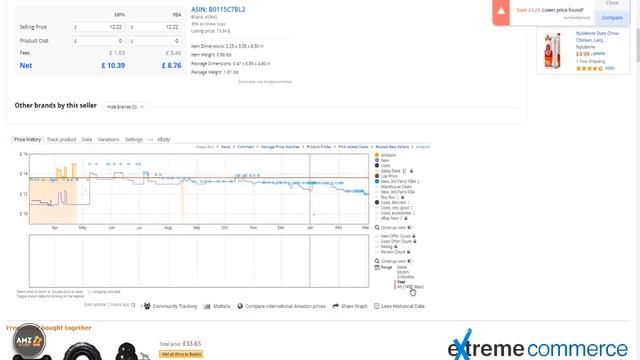The image size is (640, 360).
Task: Click the globe icon for international prices
Action: (240, 306)
